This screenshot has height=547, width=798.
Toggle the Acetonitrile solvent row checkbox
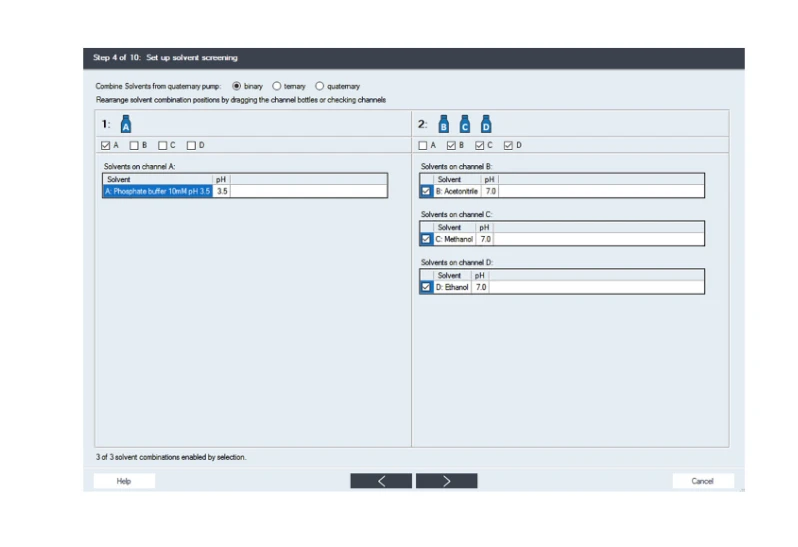pos(426,191)
